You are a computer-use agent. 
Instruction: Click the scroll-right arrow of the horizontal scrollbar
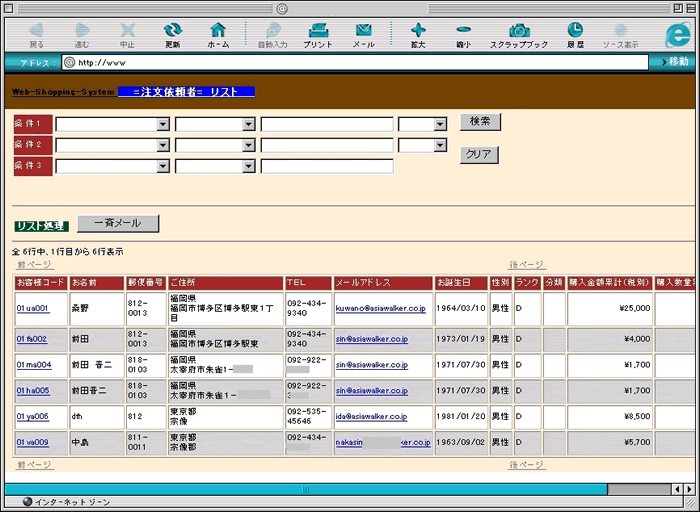(x=690, y=489)
